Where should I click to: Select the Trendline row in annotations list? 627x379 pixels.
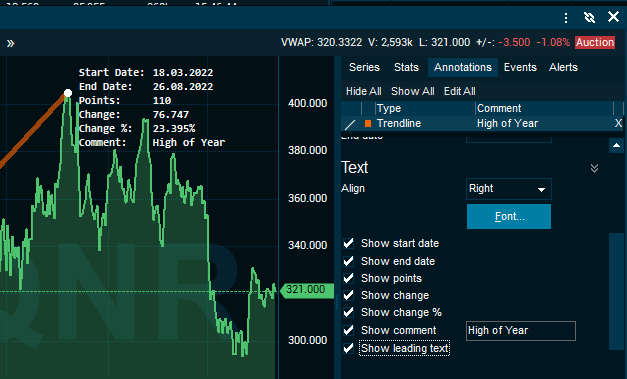tap(482, 123)
